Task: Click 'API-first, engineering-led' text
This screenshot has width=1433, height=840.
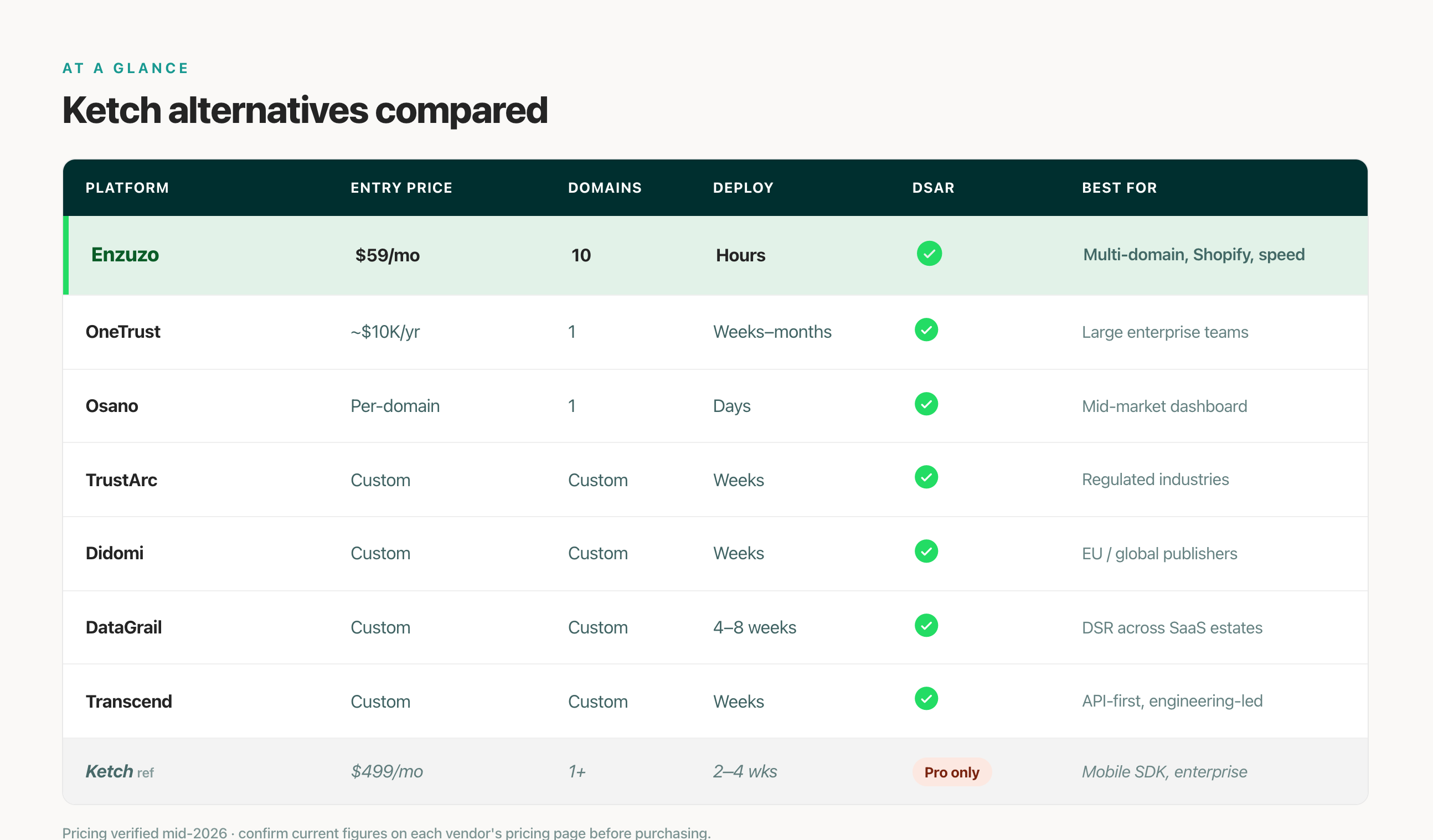Action: 1172,700
